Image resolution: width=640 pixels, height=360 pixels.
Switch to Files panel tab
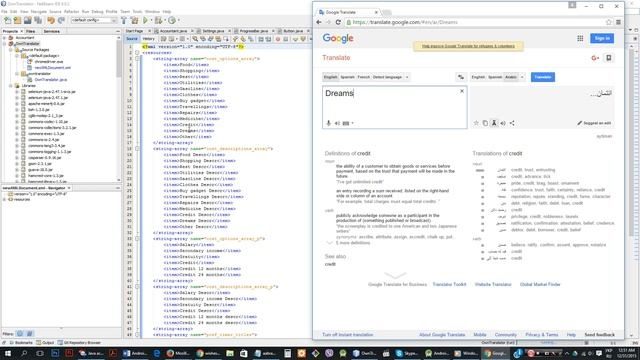point(31,31)
